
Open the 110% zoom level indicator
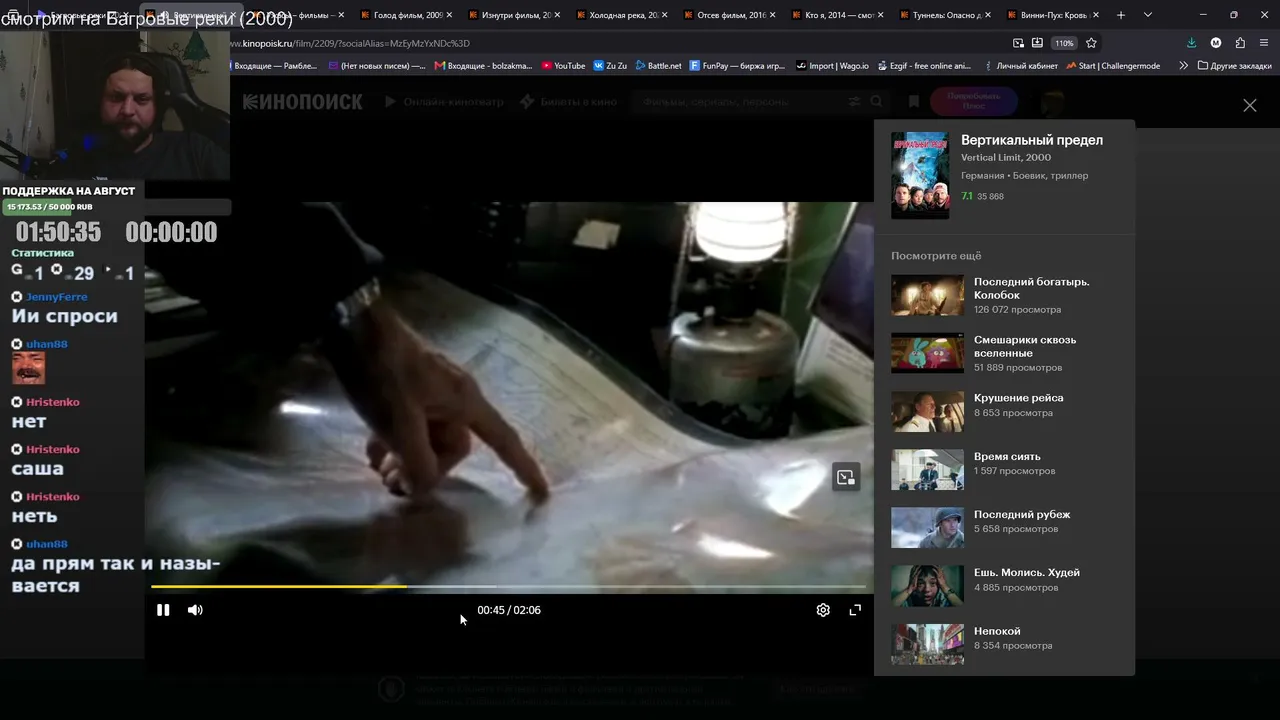1064,43
